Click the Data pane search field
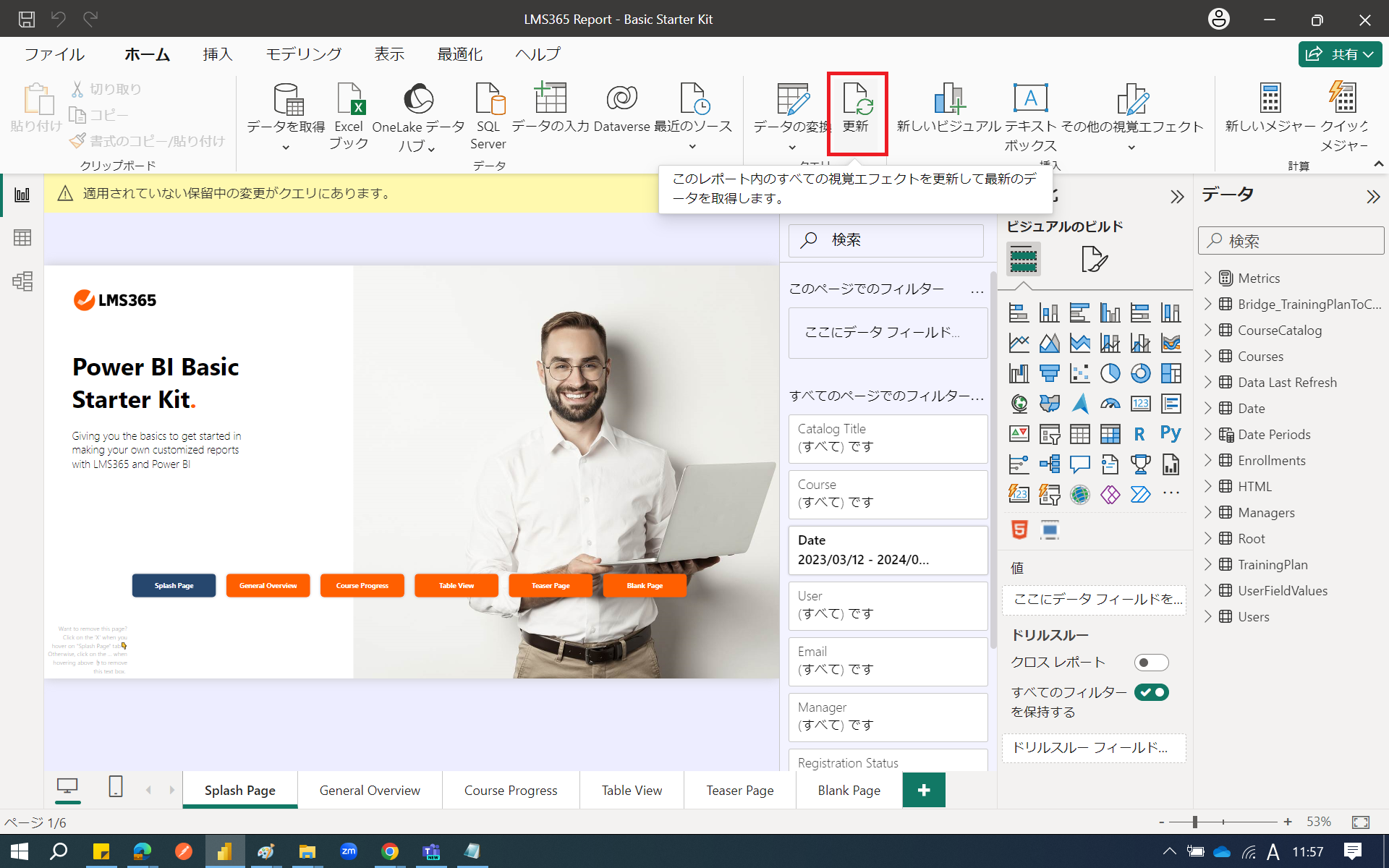 [x=1291, y=240]
